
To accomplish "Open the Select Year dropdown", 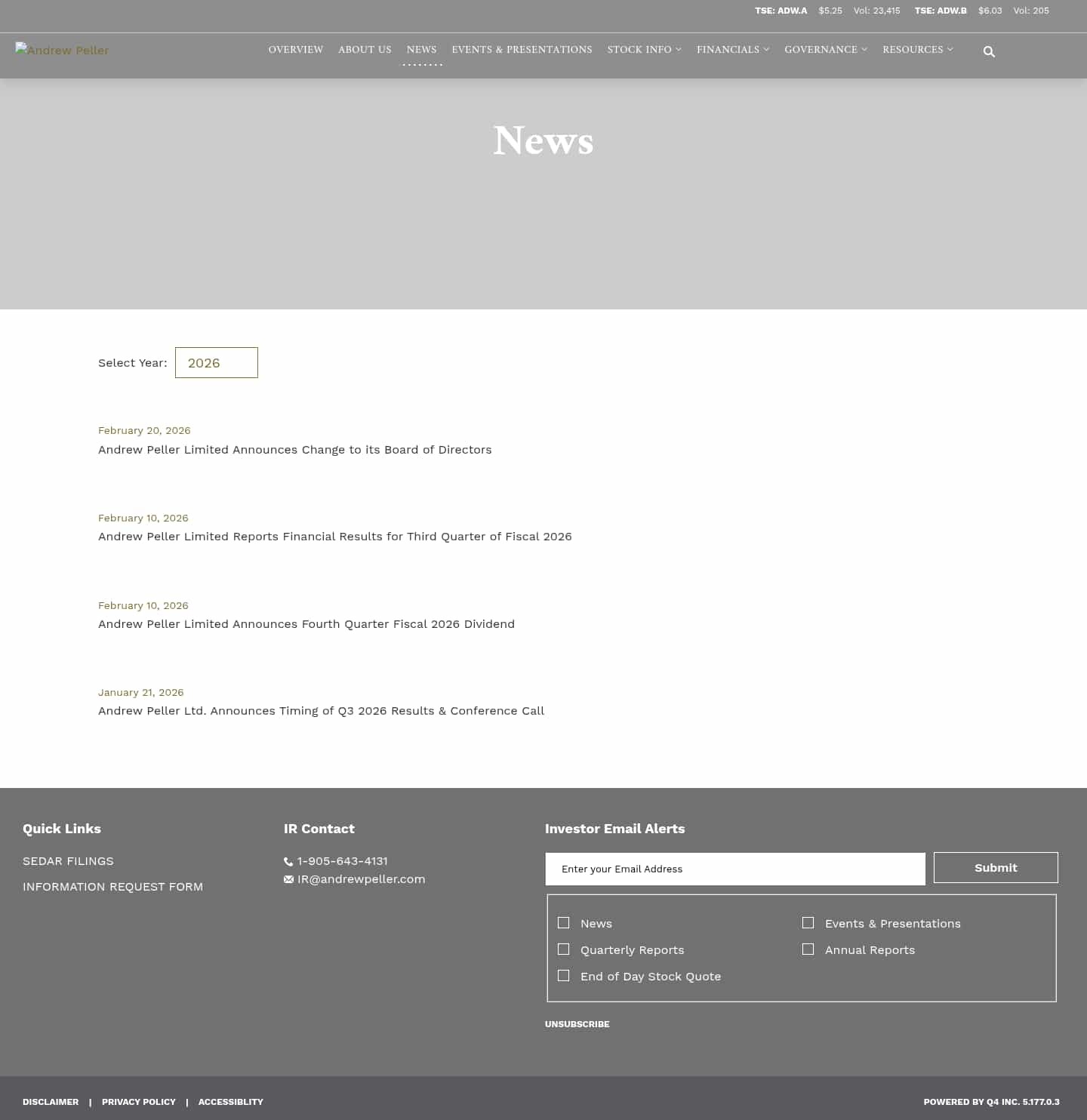I will 217,362.
